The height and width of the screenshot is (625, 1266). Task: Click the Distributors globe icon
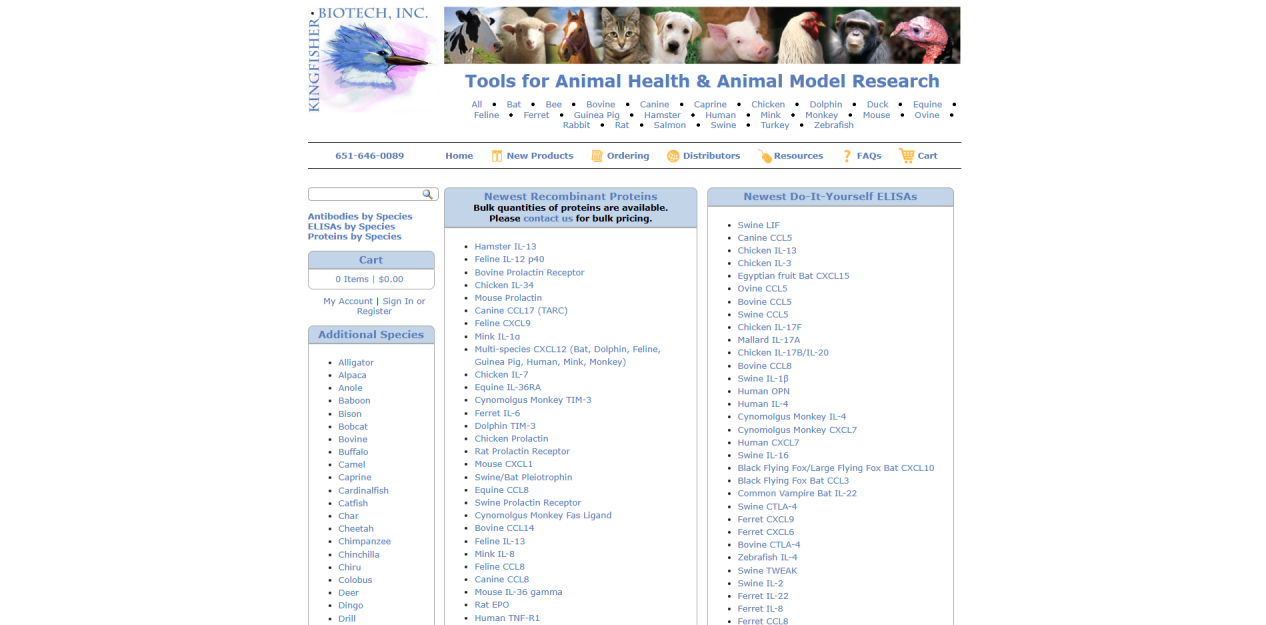[x=673, y=156]
